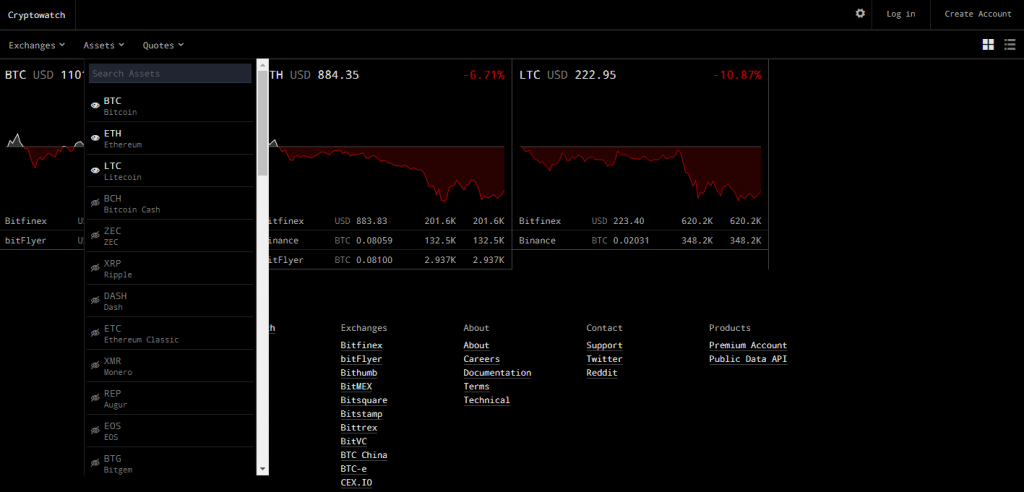Show ETC Ethereum Classic asset

[x=95, y=333]
